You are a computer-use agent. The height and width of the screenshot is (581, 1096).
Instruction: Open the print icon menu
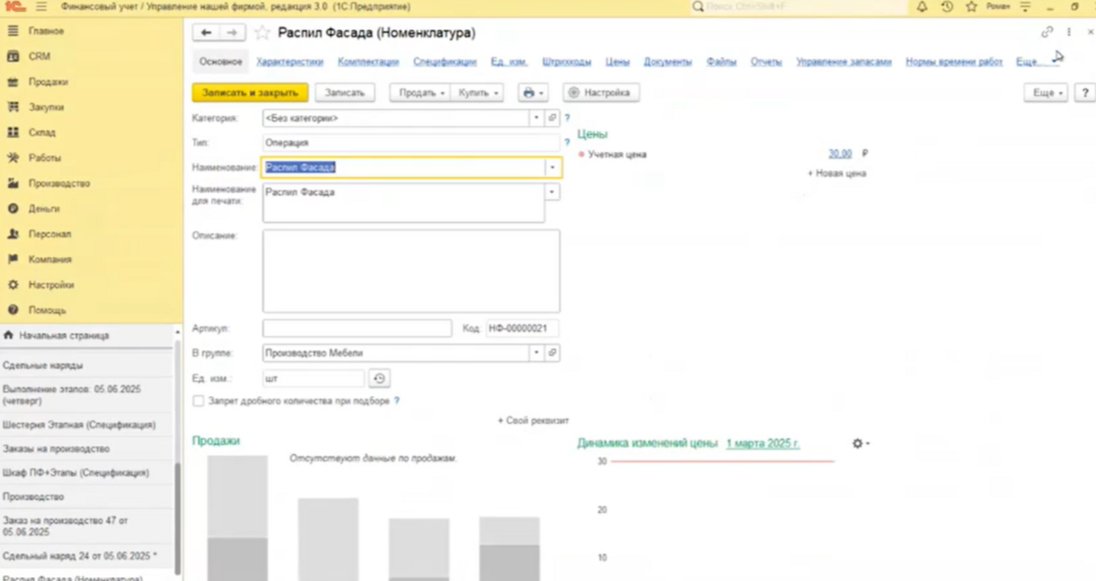(533, 93)
